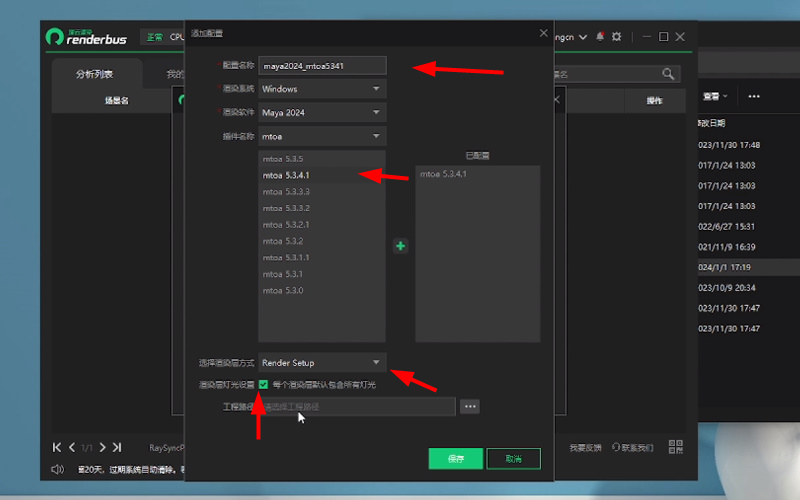Select the highlighted row 024/1/1 17:19

748,267
